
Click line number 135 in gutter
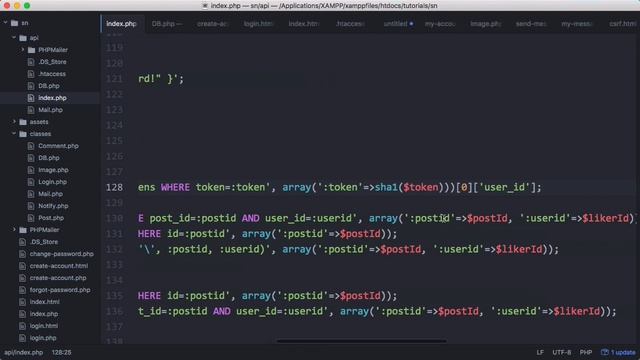114,296
